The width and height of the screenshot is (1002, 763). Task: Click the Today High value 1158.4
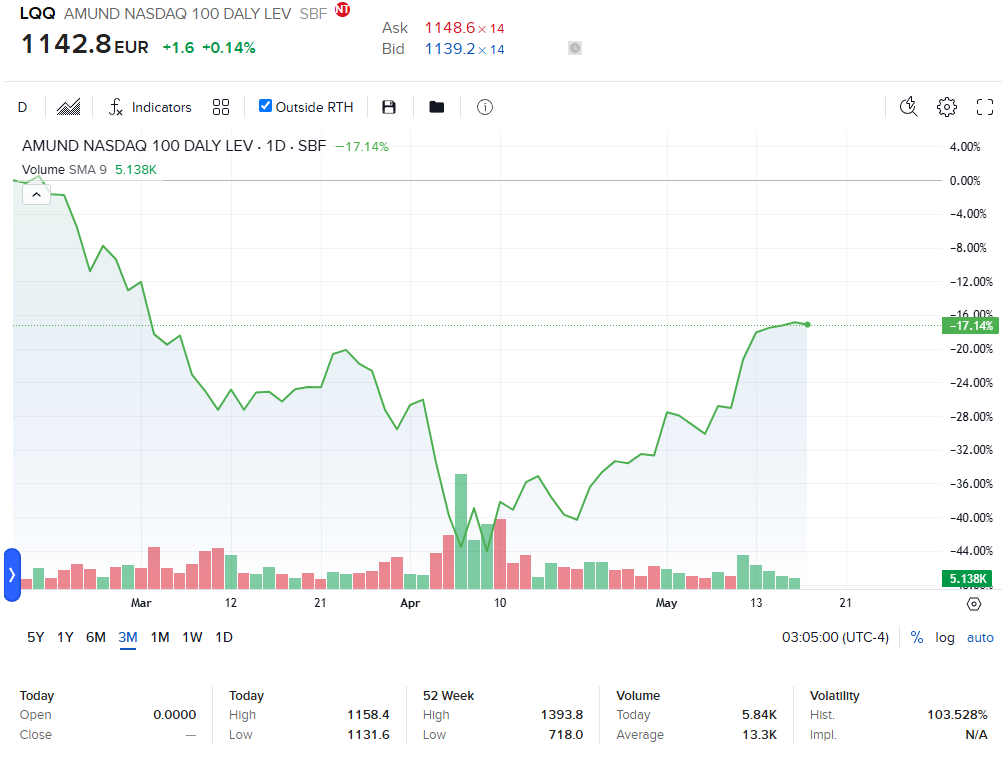368,714
